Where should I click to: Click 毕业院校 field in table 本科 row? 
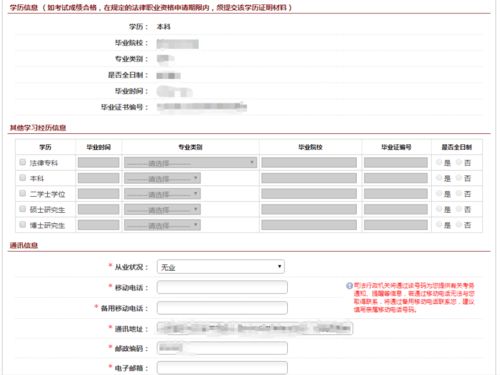point(309,178)
